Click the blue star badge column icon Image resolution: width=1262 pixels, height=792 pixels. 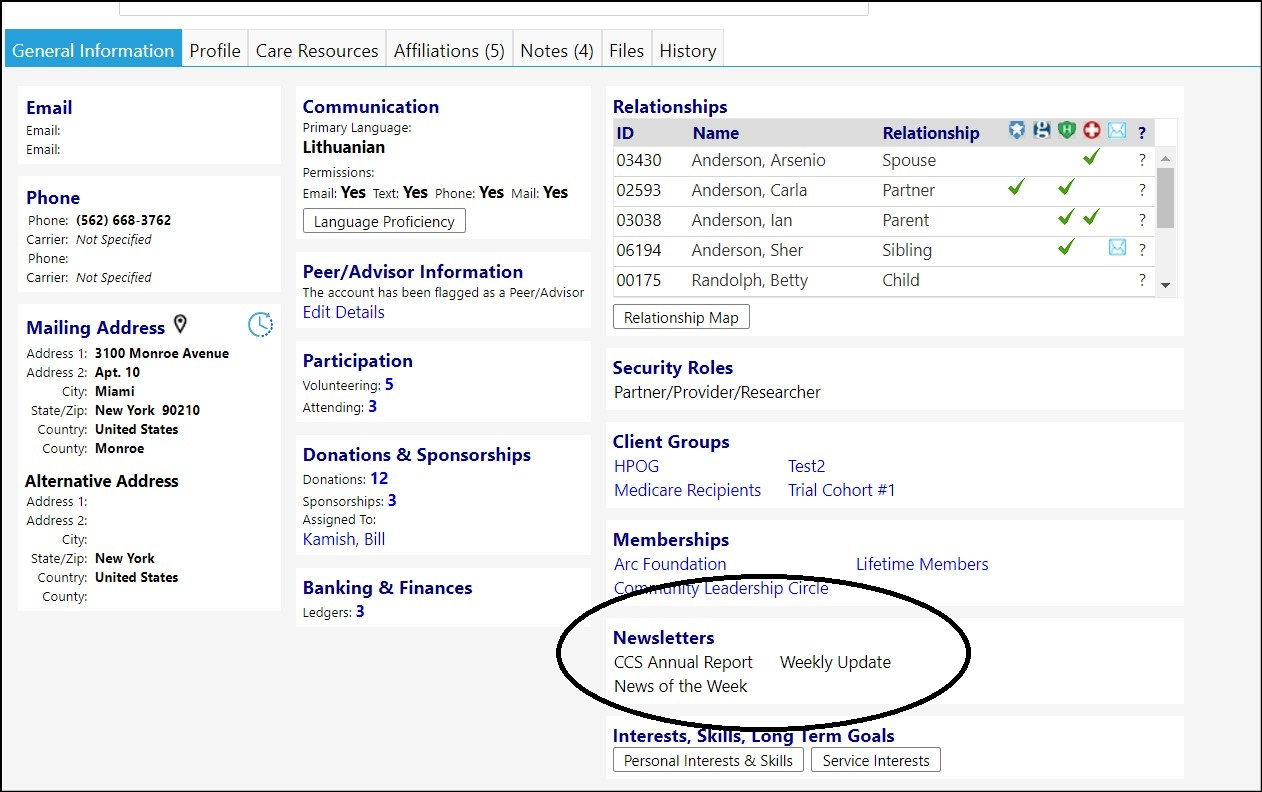click(x=1017, y=130)
